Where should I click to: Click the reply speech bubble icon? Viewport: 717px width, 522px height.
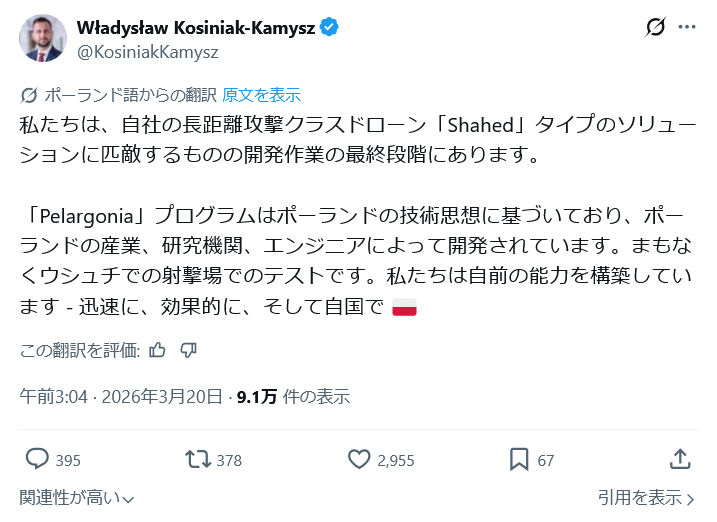click(37, 459)
